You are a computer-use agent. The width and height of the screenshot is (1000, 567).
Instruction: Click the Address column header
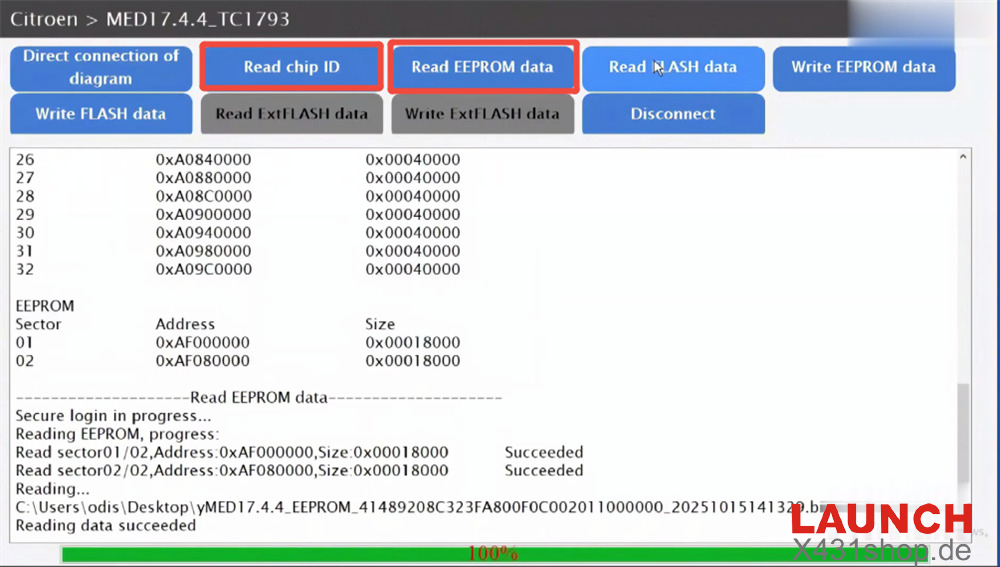tap(185, 325)
